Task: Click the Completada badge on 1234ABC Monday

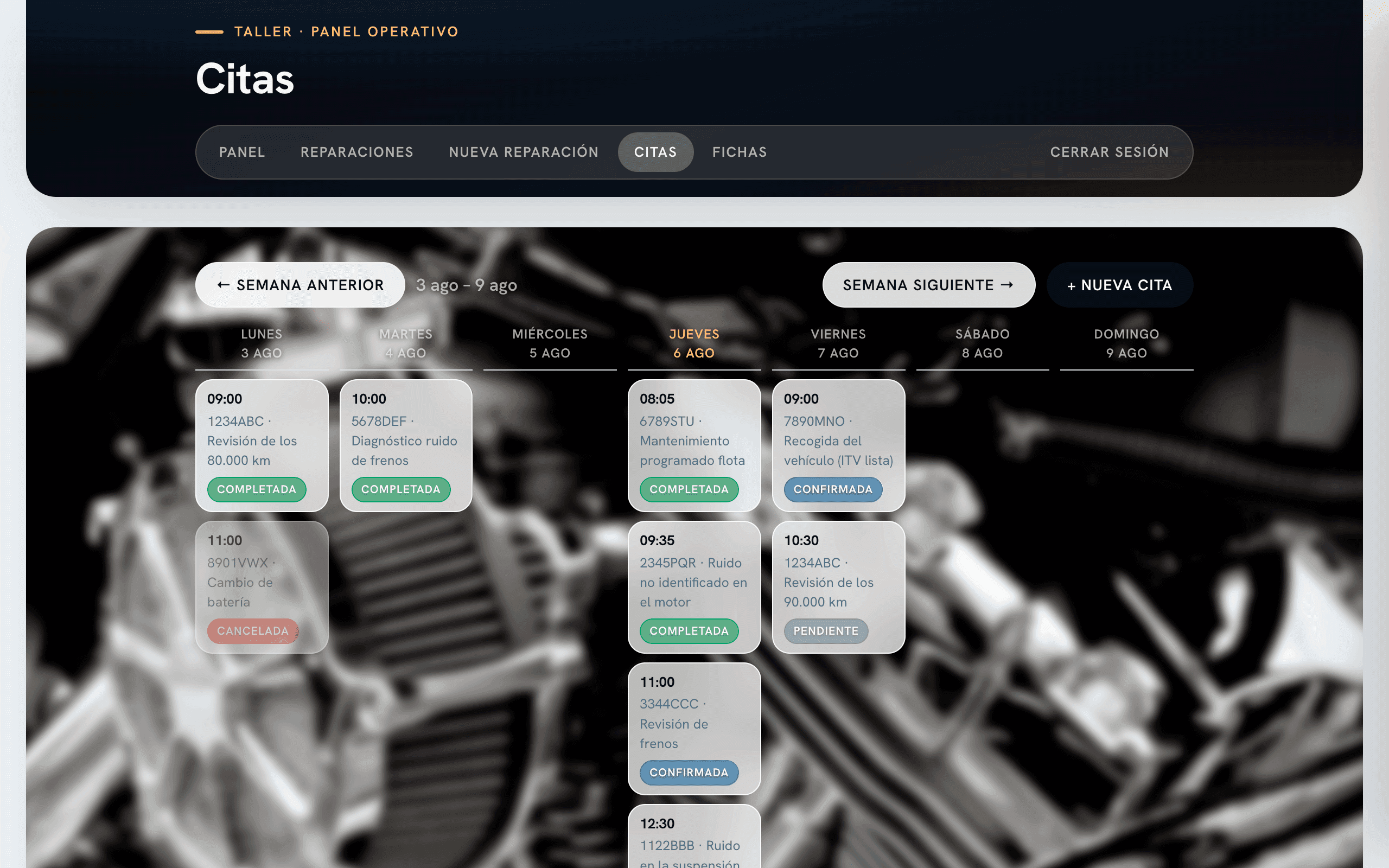Action: (257, 489)
